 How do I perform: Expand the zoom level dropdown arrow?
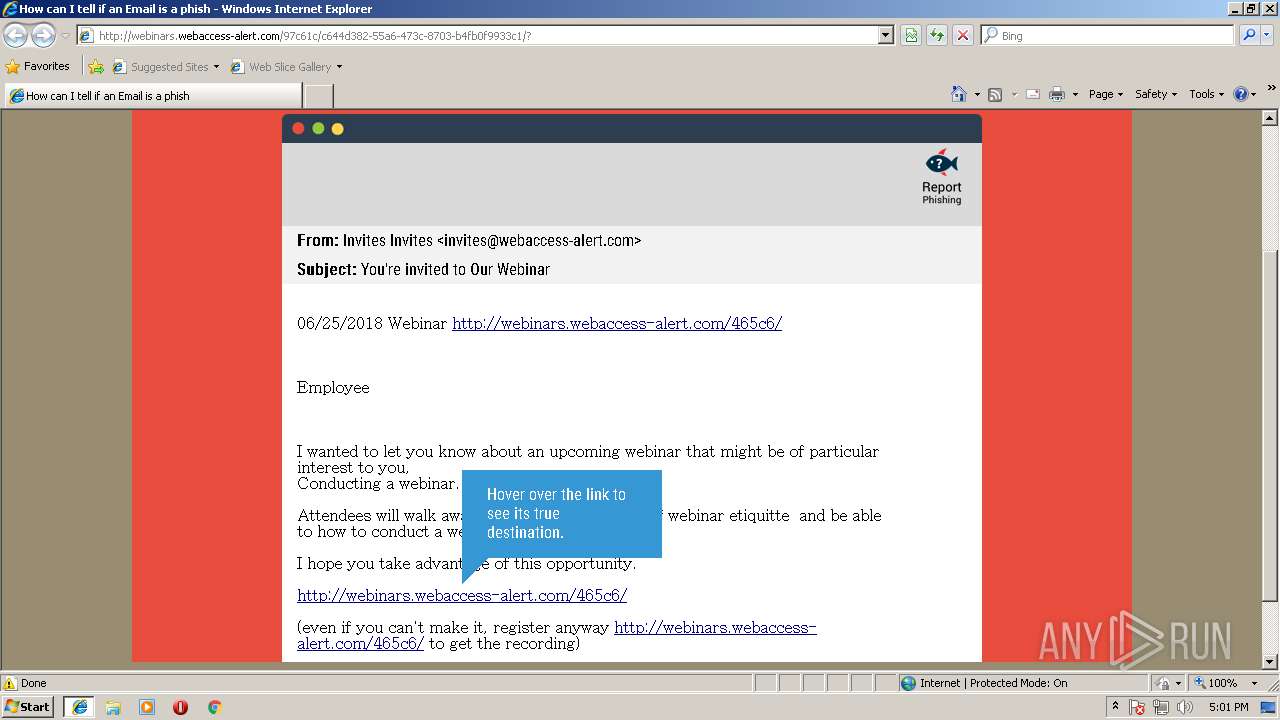pyautogui.click(x=1254, y=683)
